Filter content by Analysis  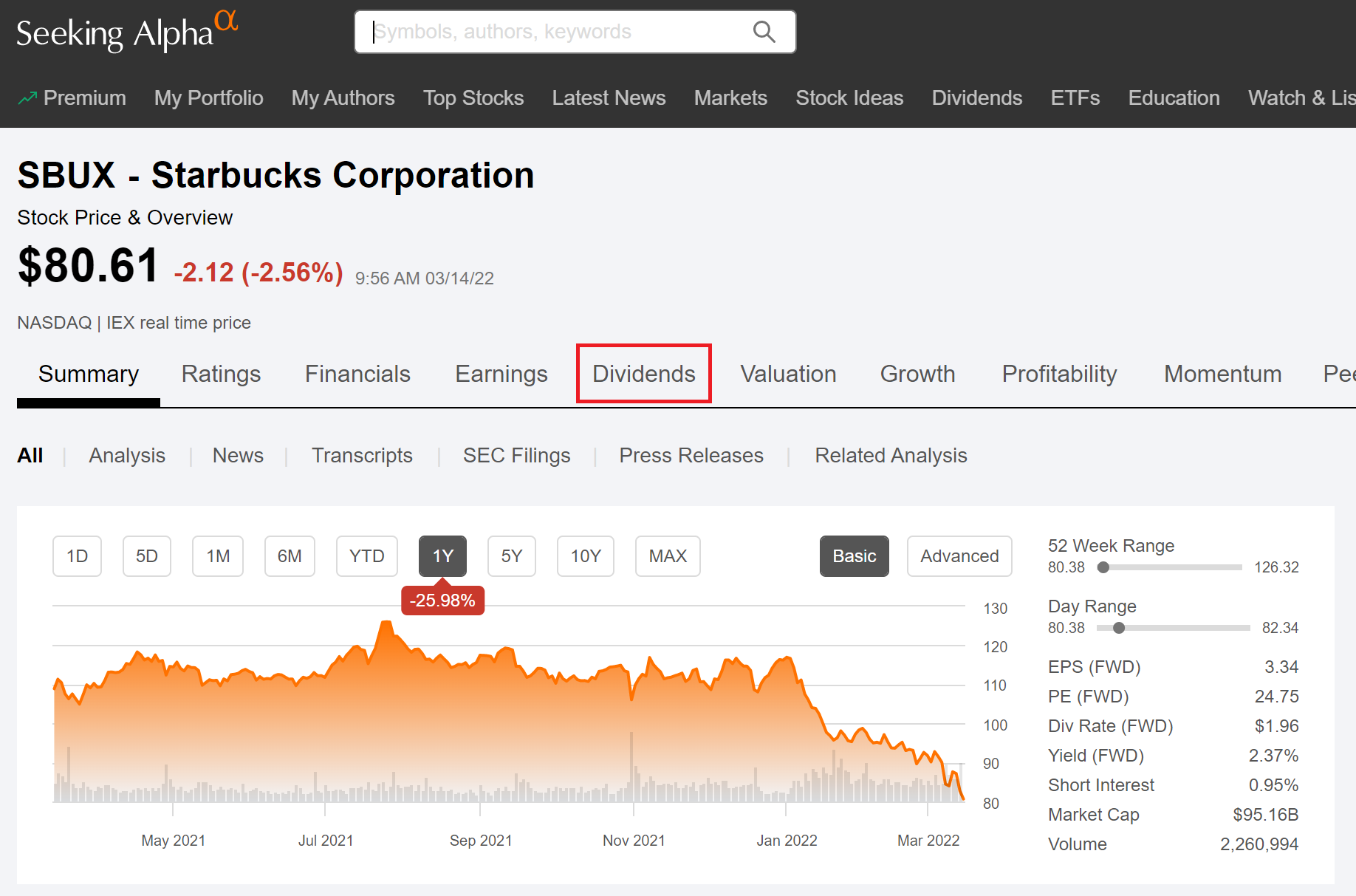(127, 455)
